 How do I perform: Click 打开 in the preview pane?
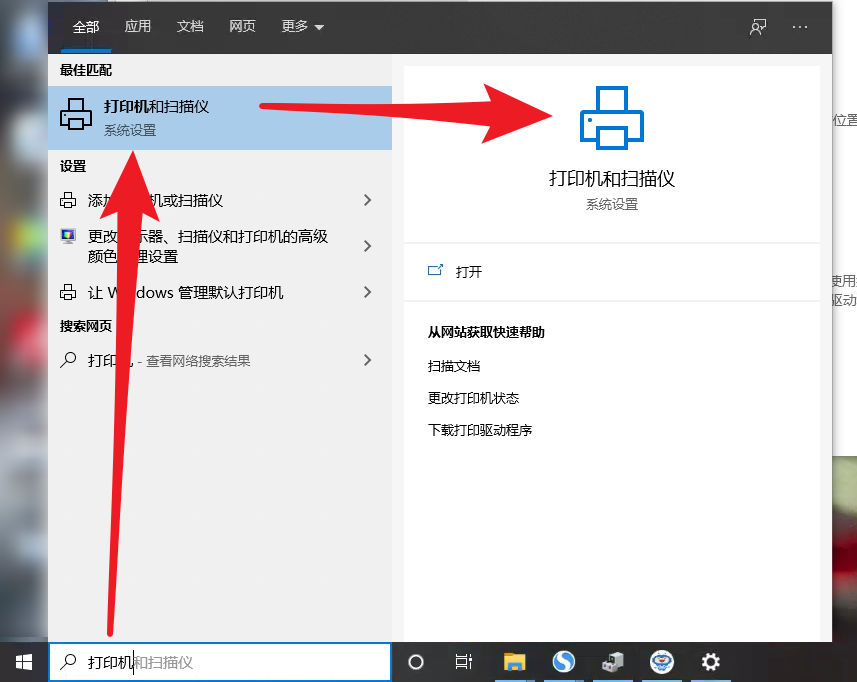[469, 272]
